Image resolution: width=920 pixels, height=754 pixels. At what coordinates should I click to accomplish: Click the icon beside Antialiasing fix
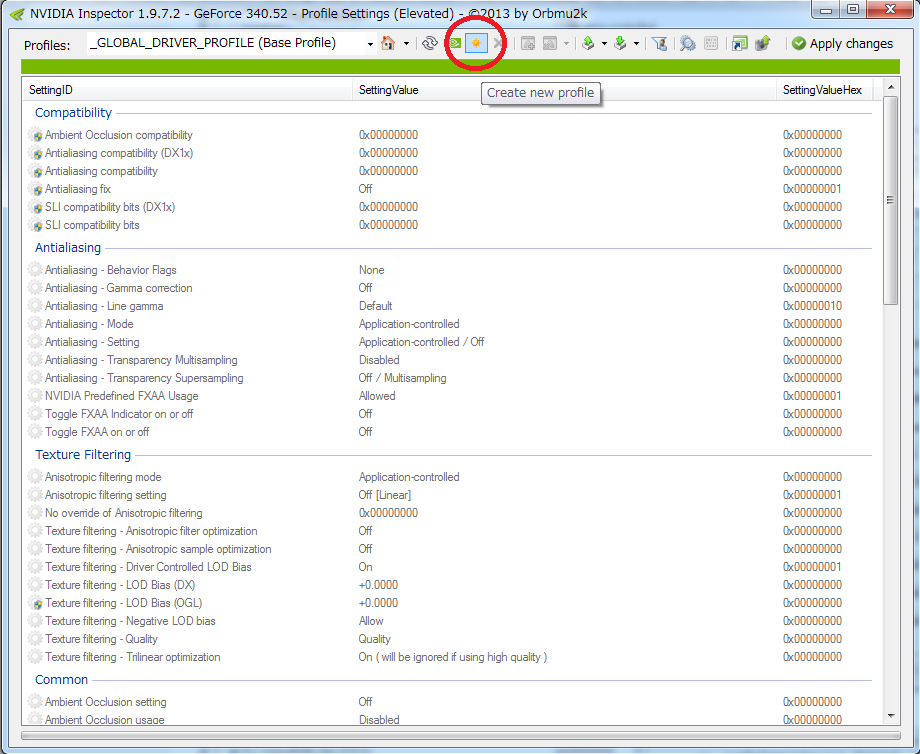pyautogui.click(x=36, y=190)
